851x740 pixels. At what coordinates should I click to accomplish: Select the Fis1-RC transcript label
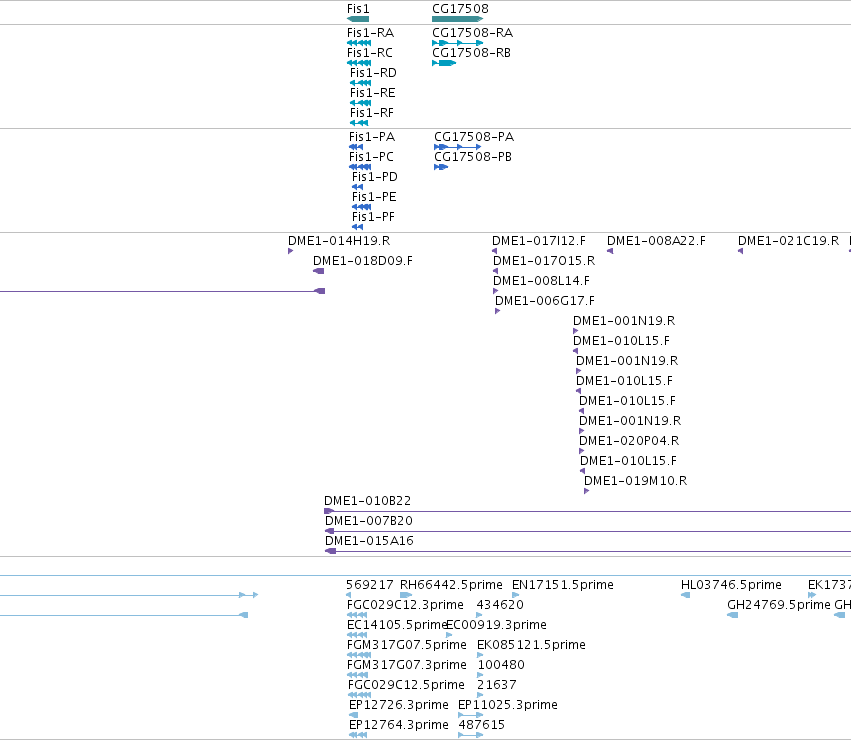click(369, 53)
